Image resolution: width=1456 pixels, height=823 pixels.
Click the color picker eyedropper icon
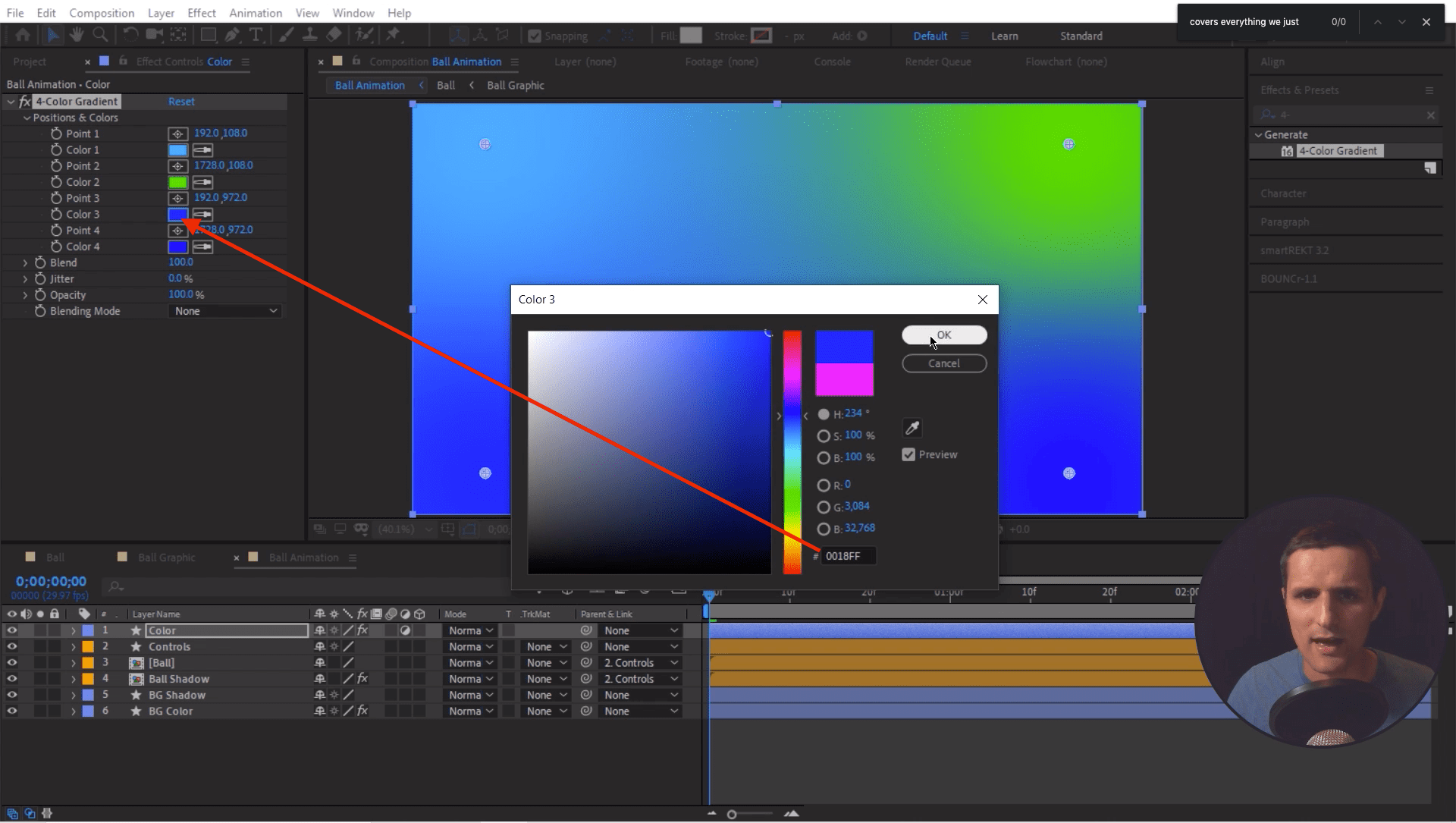click(912, 428)
